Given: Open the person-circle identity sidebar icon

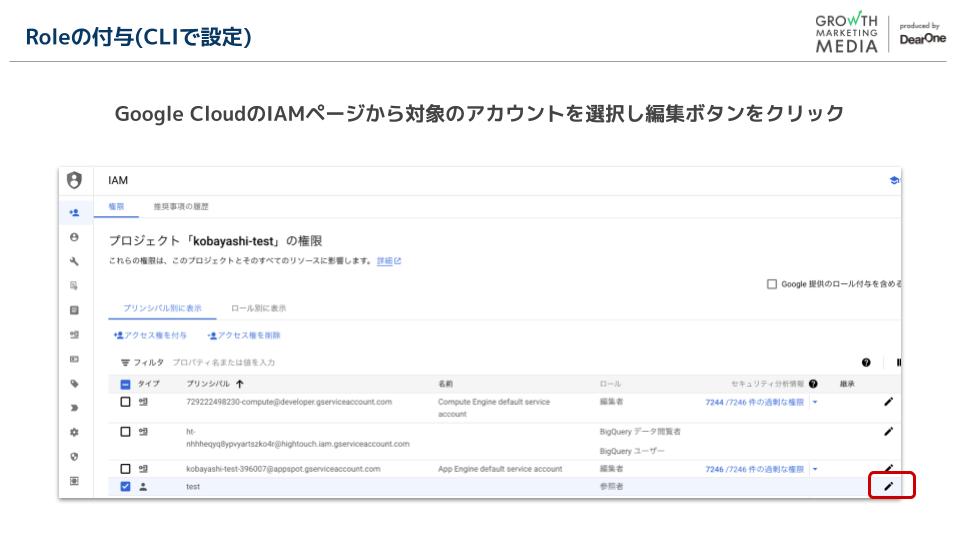Looking at the screenshot, I should tap(74, 237).
